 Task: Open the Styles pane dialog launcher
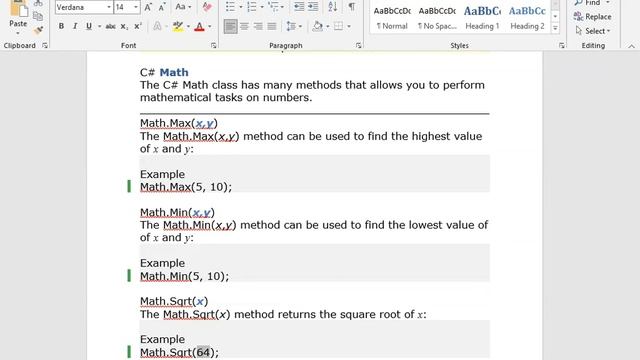[x=562, y=46]
